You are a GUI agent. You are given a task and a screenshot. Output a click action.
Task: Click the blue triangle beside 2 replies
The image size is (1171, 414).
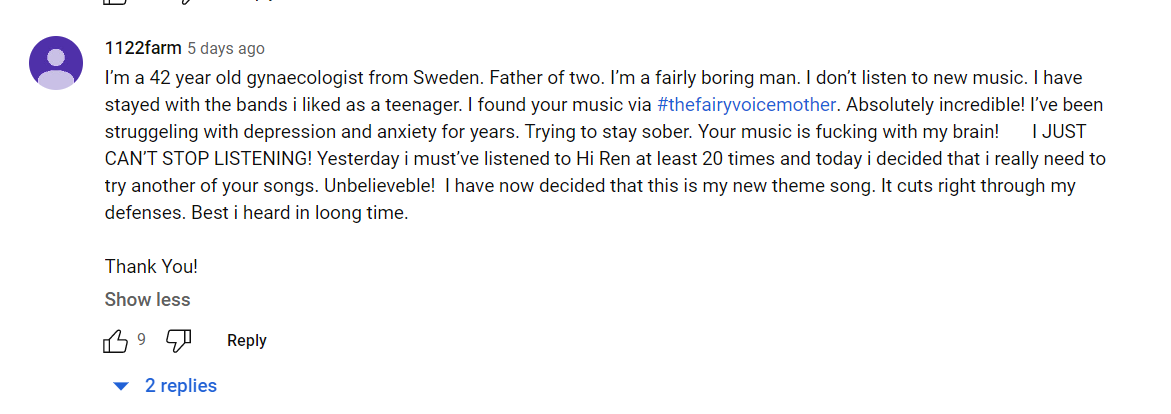120,386
